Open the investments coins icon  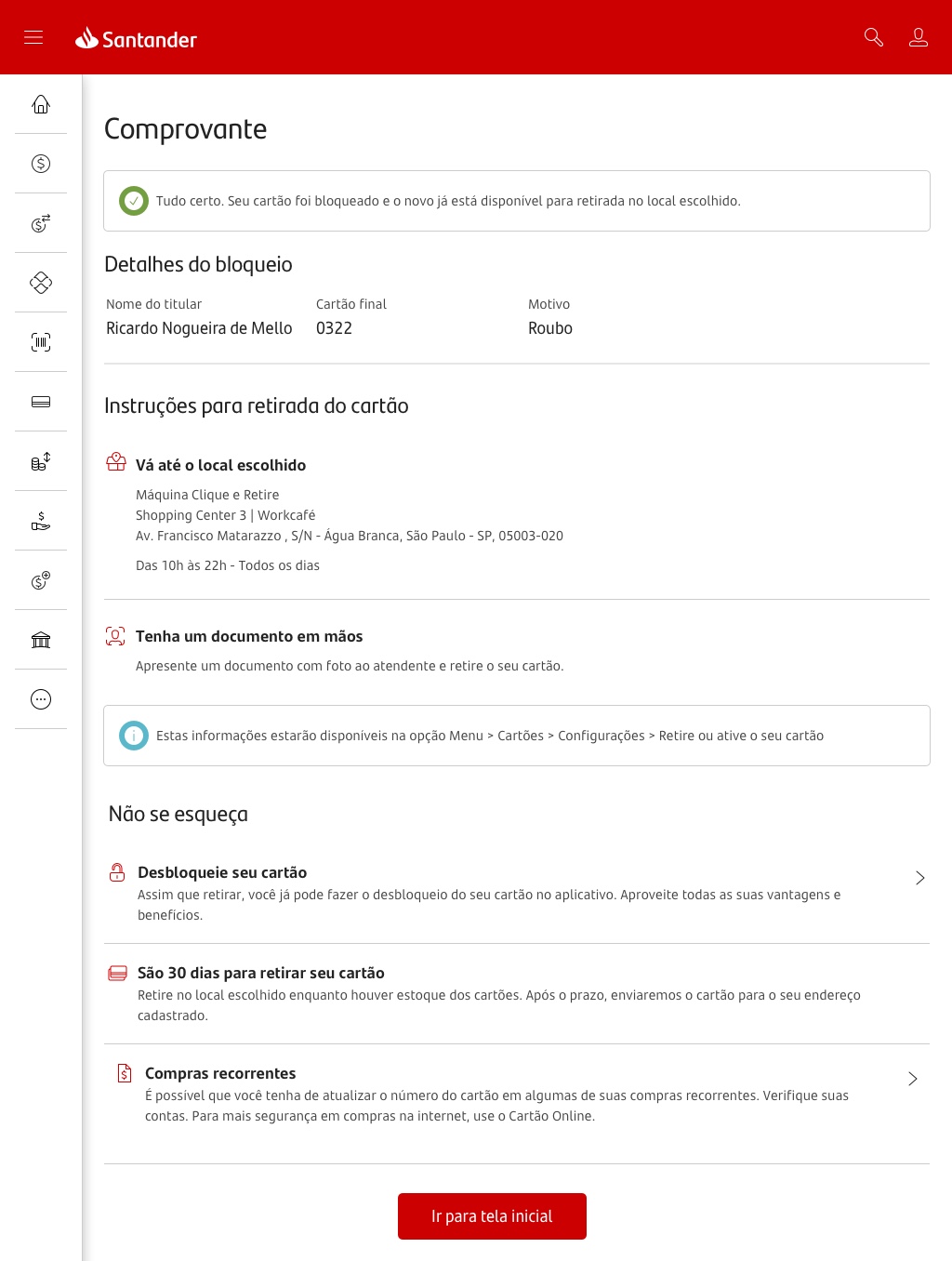pyautogui.click(x=41, y=461)
